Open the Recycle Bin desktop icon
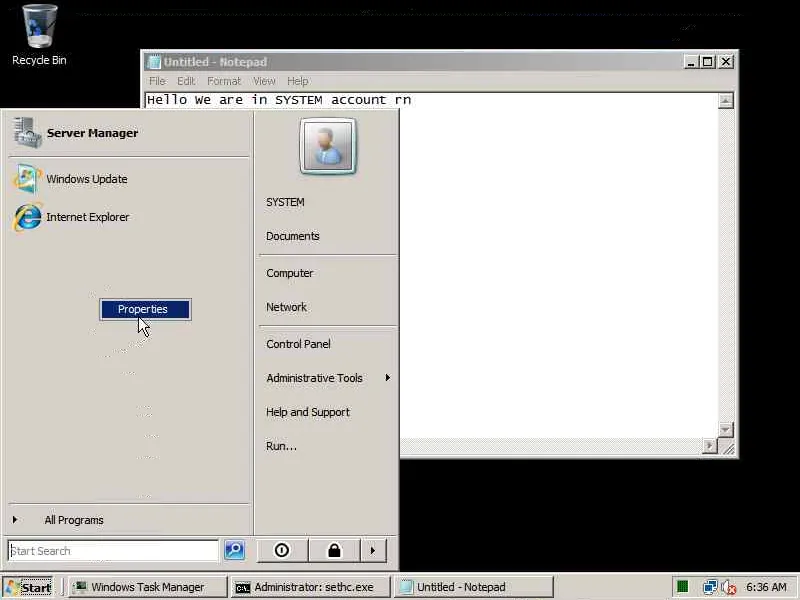Viewport: 800px width, 600px height. point(39,35)
